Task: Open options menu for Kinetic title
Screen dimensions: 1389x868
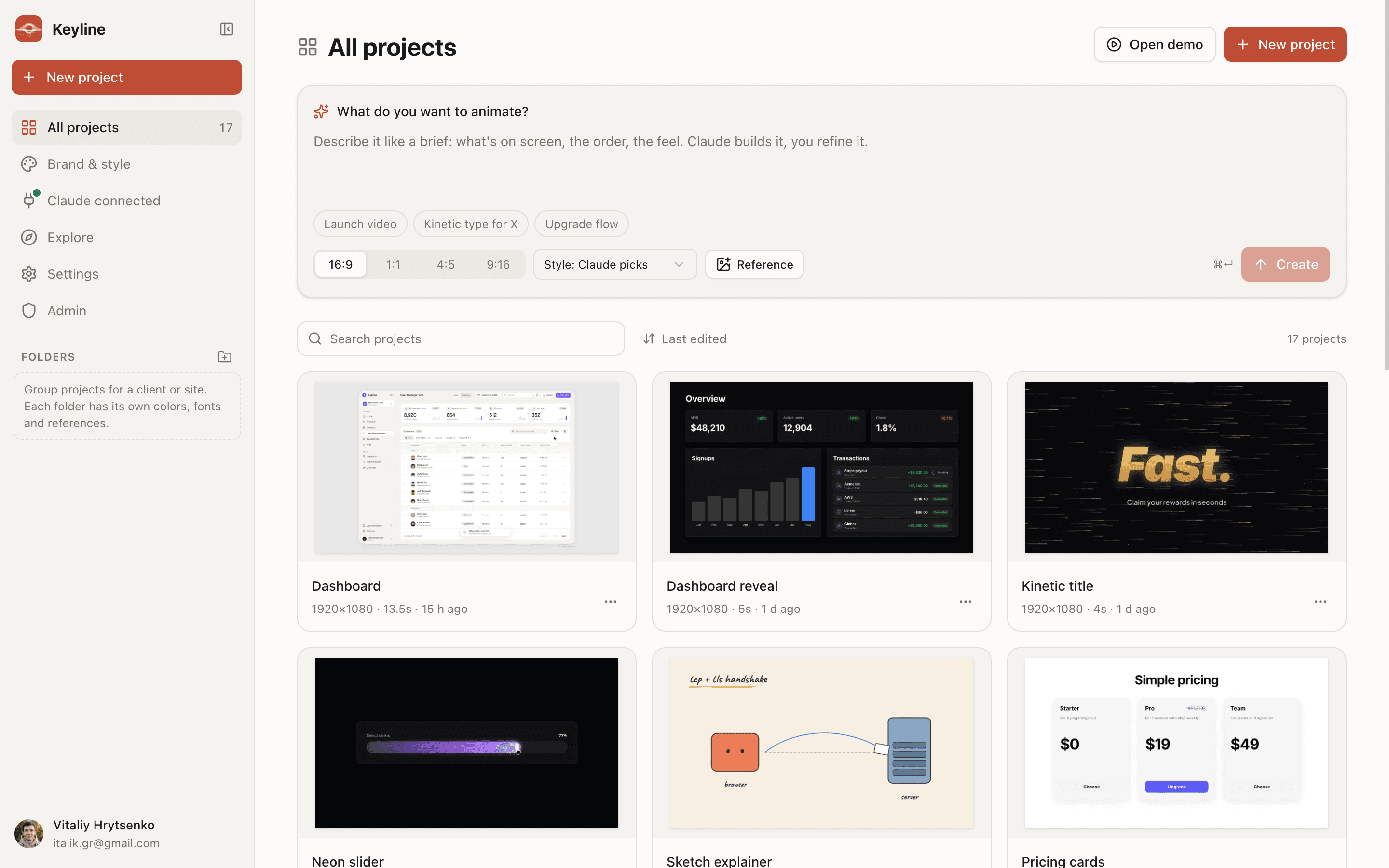Action: click(1320, 602)
